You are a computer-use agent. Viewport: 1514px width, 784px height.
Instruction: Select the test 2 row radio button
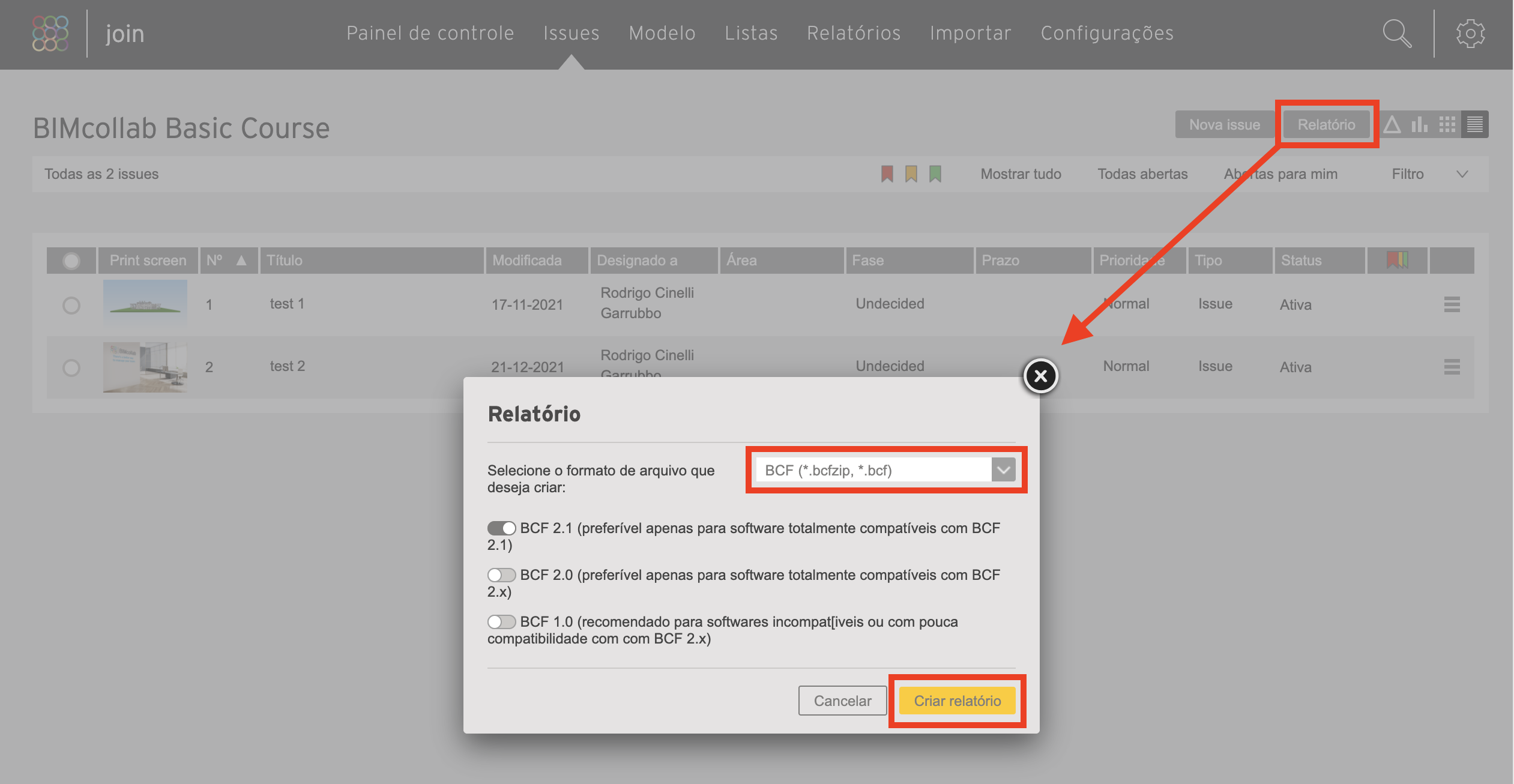(71, 368)
